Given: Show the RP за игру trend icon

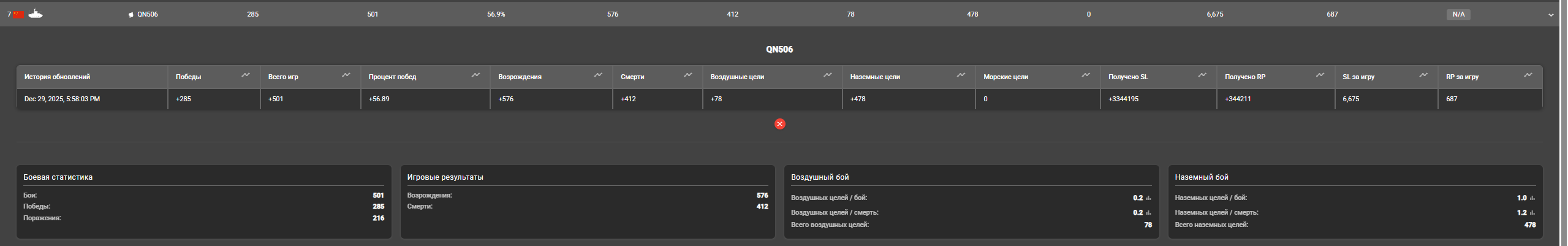Looking at the screenshot, I should tap(1528, 75).
